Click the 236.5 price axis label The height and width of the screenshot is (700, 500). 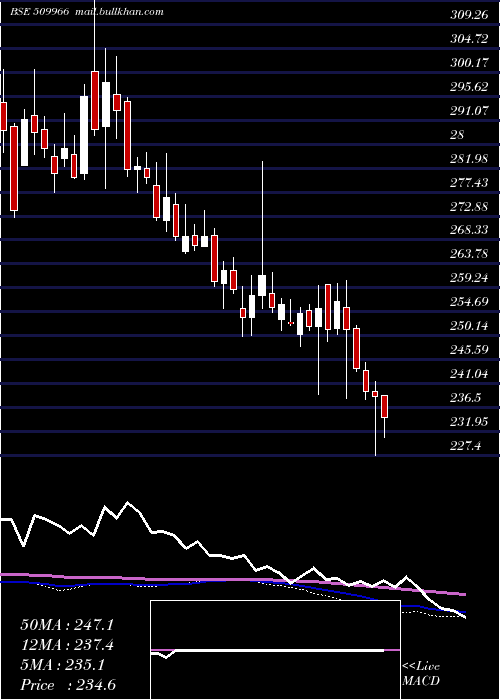click(x=466, y=397)
